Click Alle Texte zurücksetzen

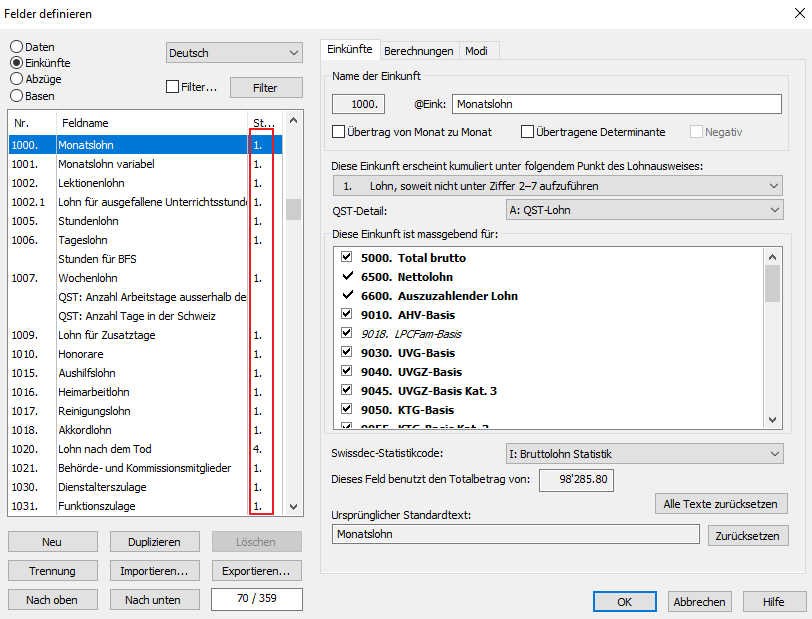[721, 504]
